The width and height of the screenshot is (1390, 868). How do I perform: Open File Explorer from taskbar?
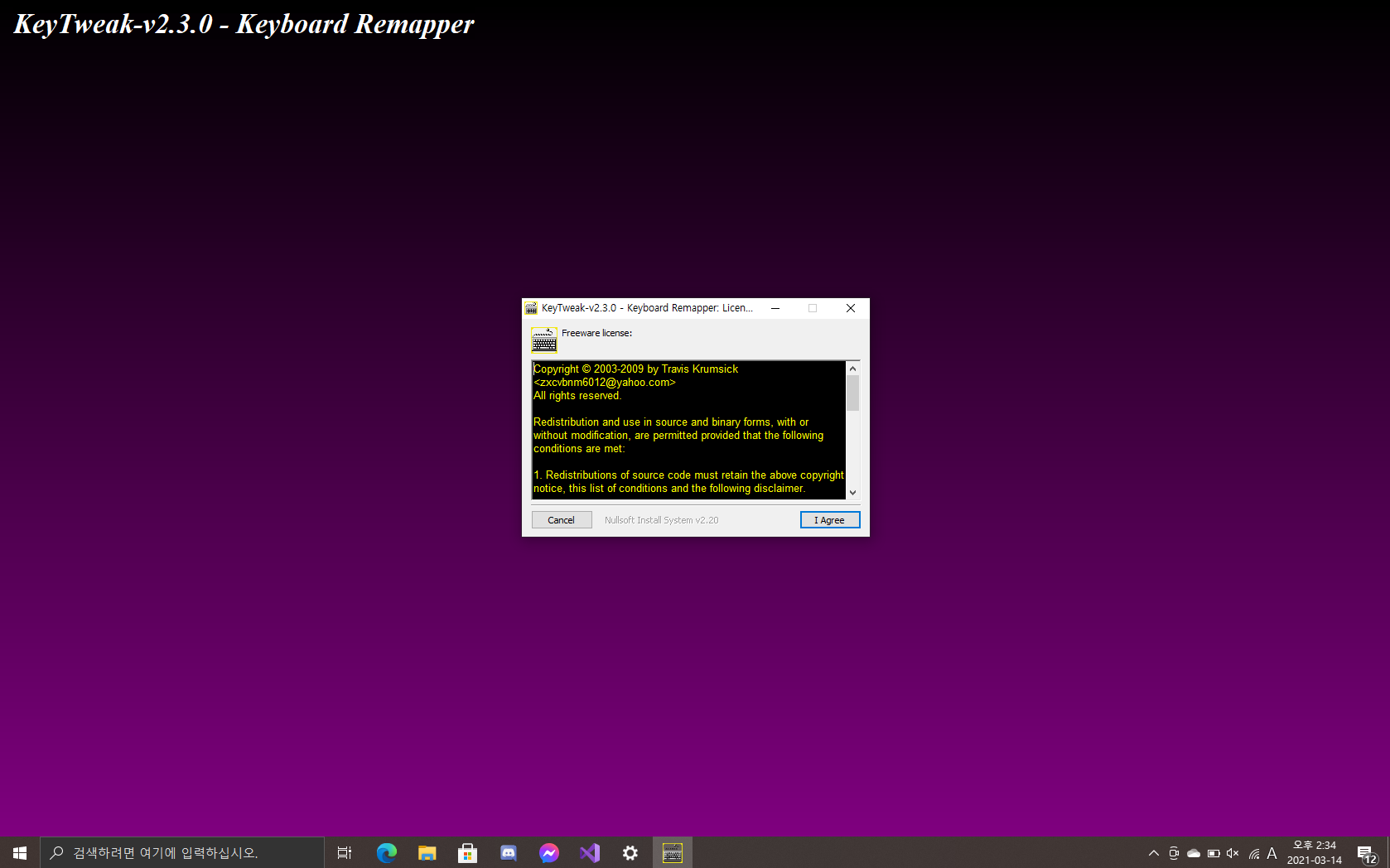coord(427,852)
